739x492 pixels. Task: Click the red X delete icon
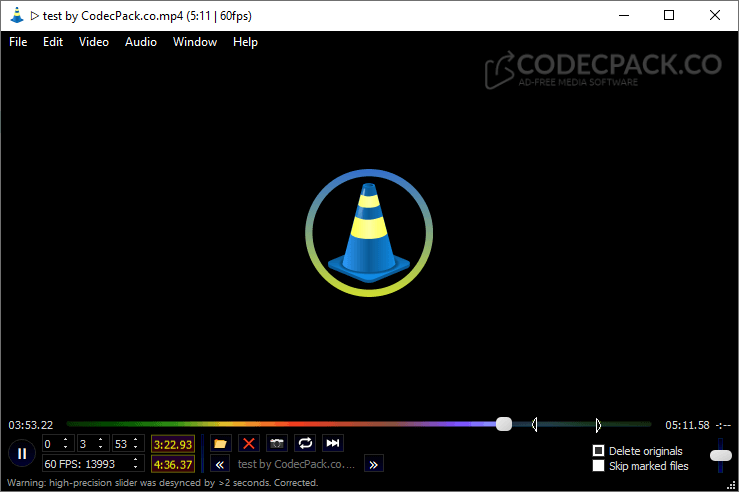pyautogui.click(x=249, y=443)
